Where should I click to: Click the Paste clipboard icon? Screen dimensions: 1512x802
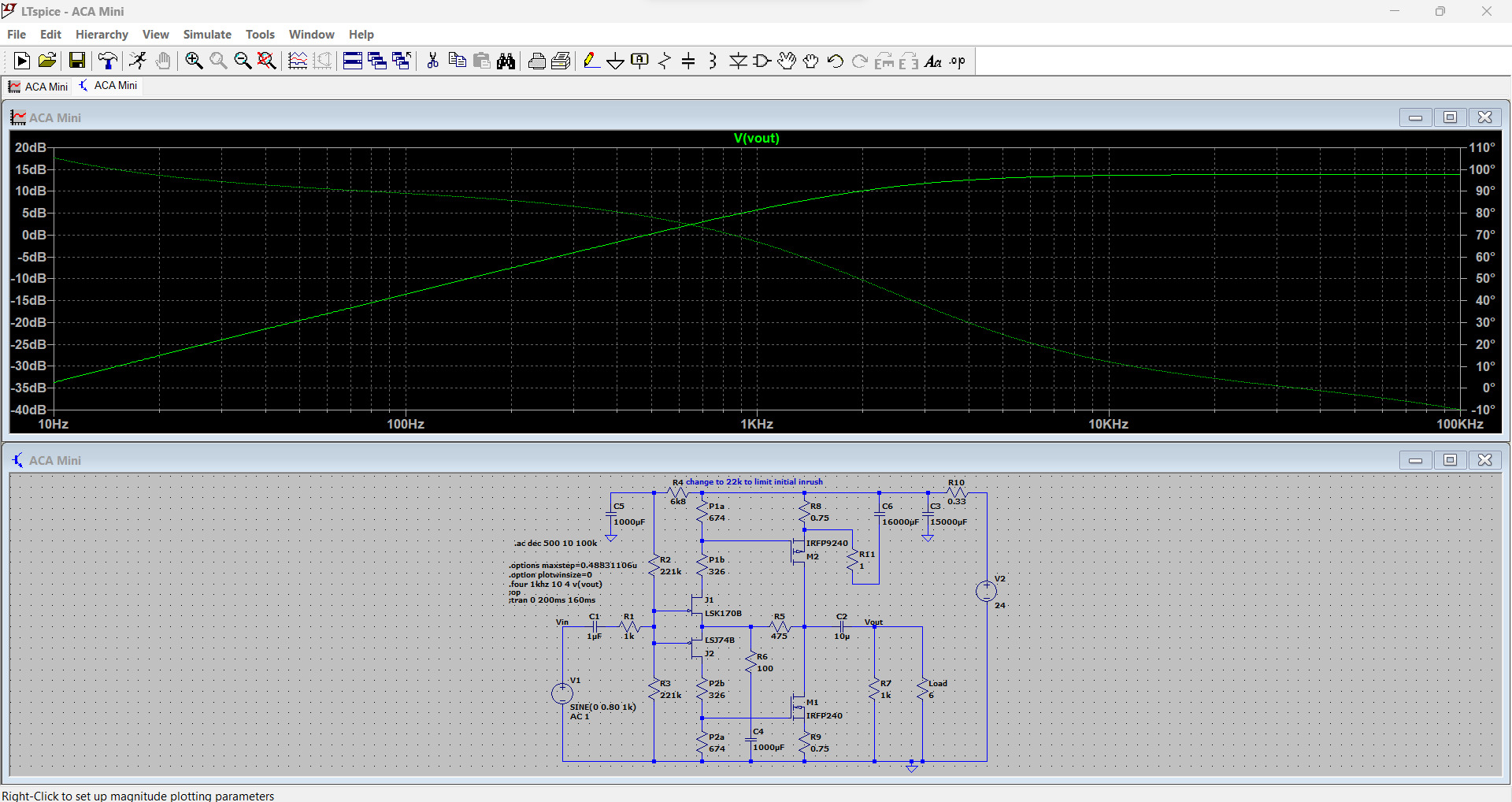[482, 61]
